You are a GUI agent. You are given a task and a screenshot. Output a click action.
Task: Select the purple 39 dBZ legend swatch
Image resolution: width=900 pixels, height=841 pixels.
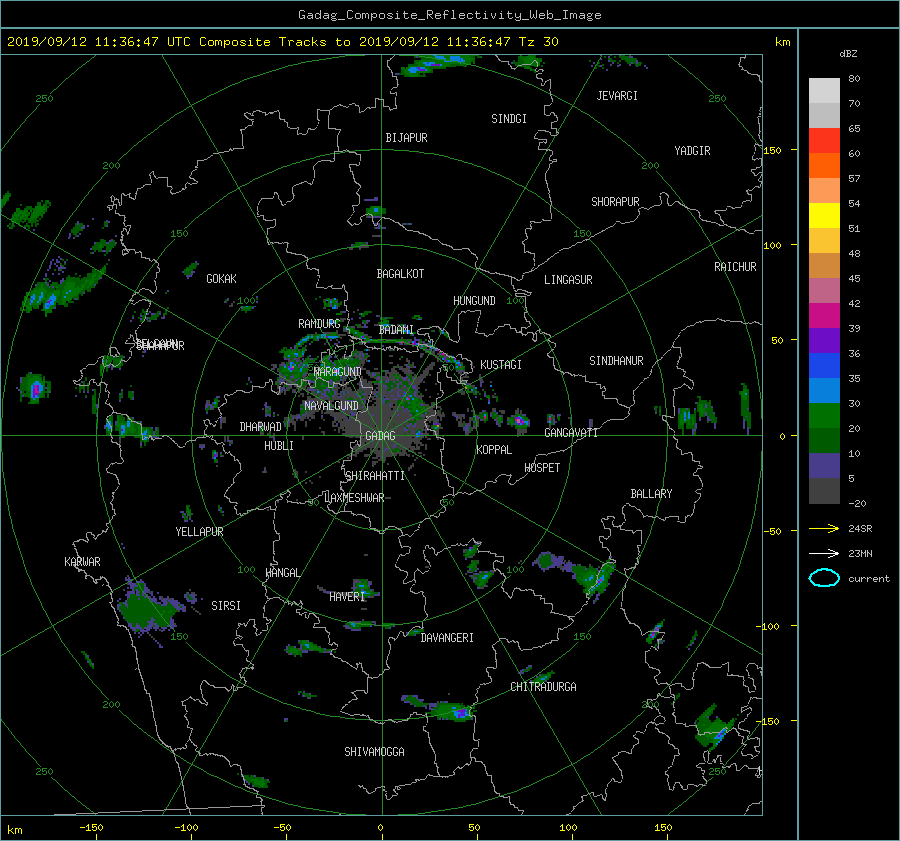(824, 340)
